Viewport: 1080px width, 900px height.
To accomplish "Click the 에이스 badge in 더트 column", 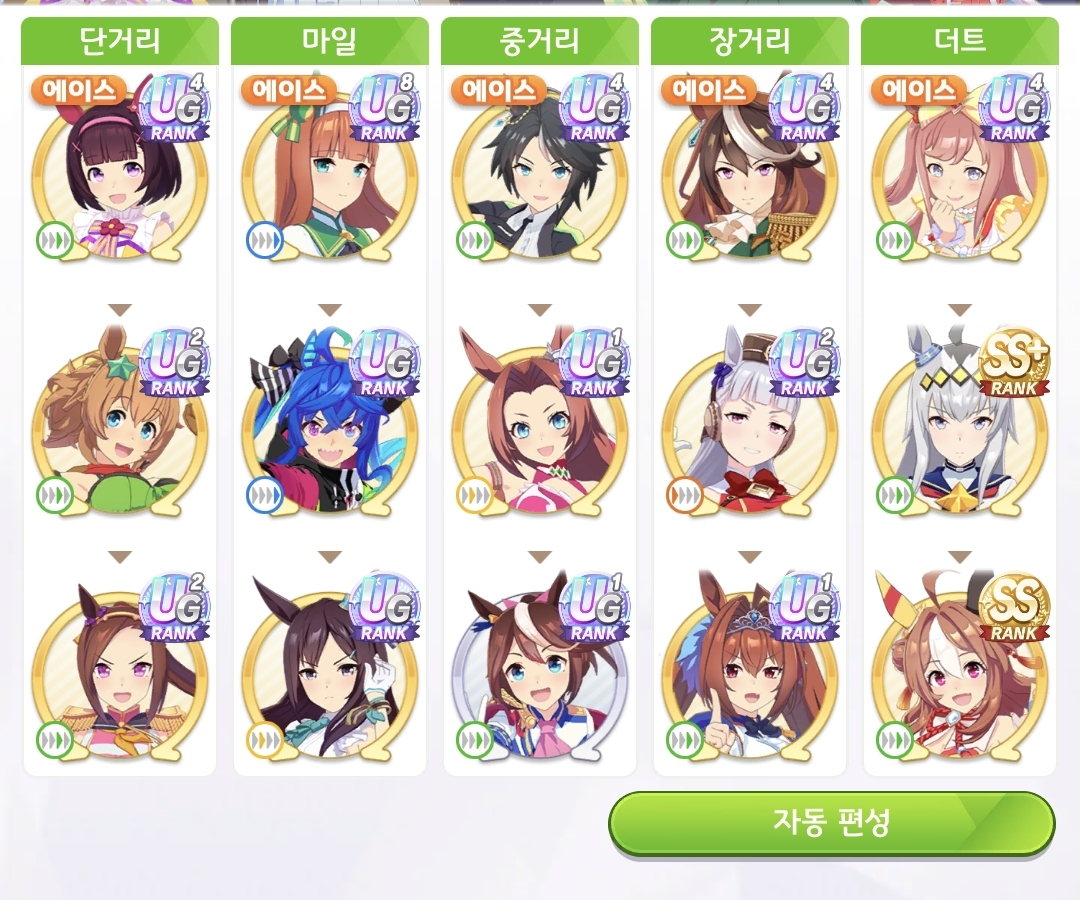I will 919,91.
